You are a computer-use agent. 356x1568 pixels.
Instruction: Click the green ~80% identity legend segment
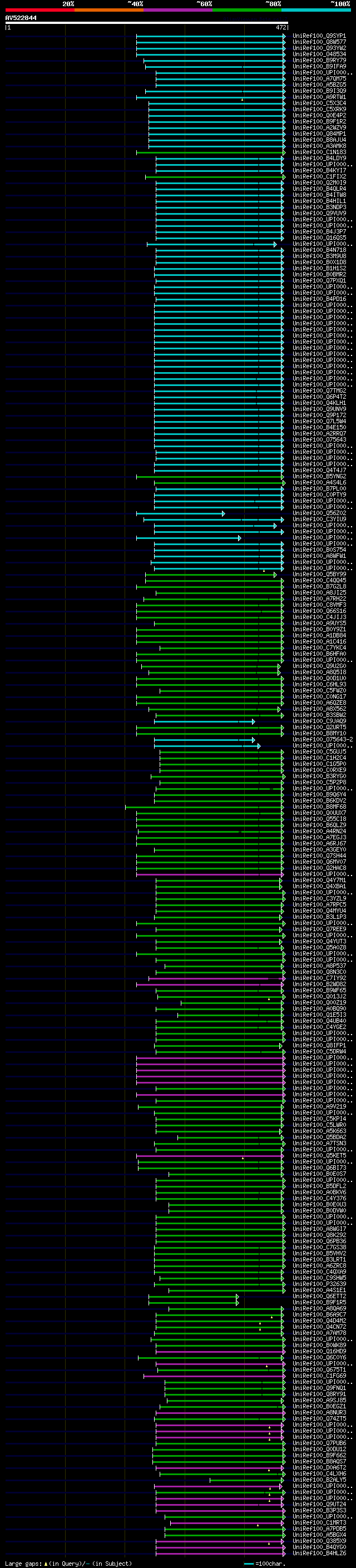pos(247,10)
